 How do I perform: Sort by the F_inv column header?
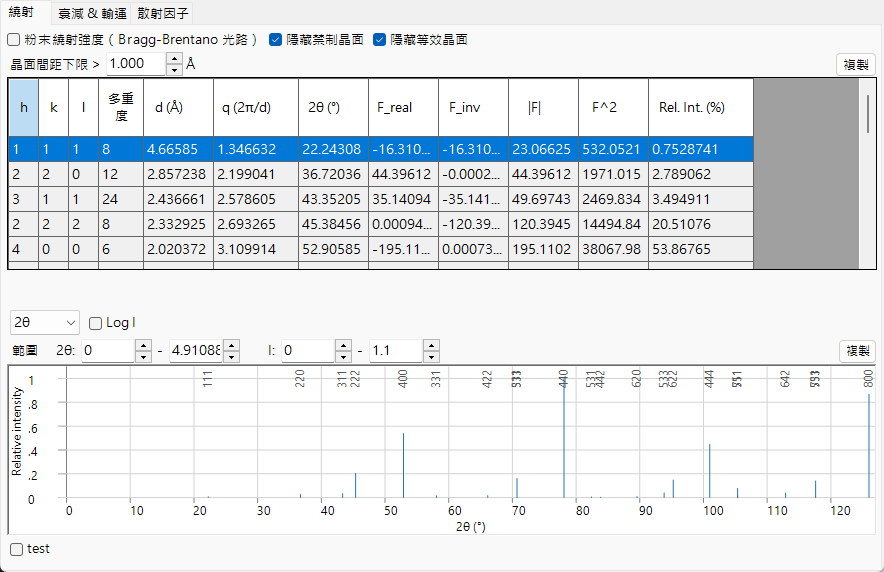point(473,107)
